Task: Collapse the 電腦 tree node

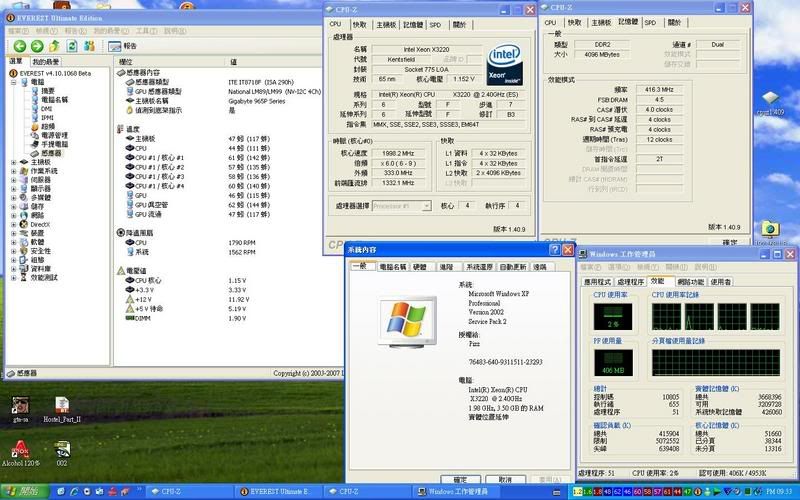Action: (13, 81)
